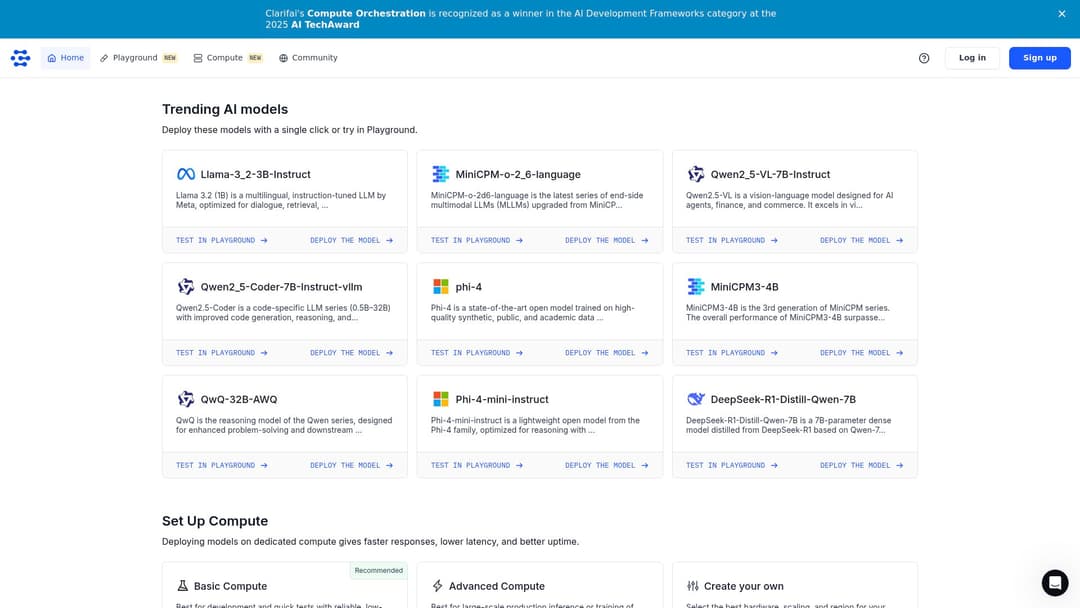This screenshot has height=608, width=1080.
Task: Deploy the MiniCPM-o-2_6-language model
Action: coord(607,240)
